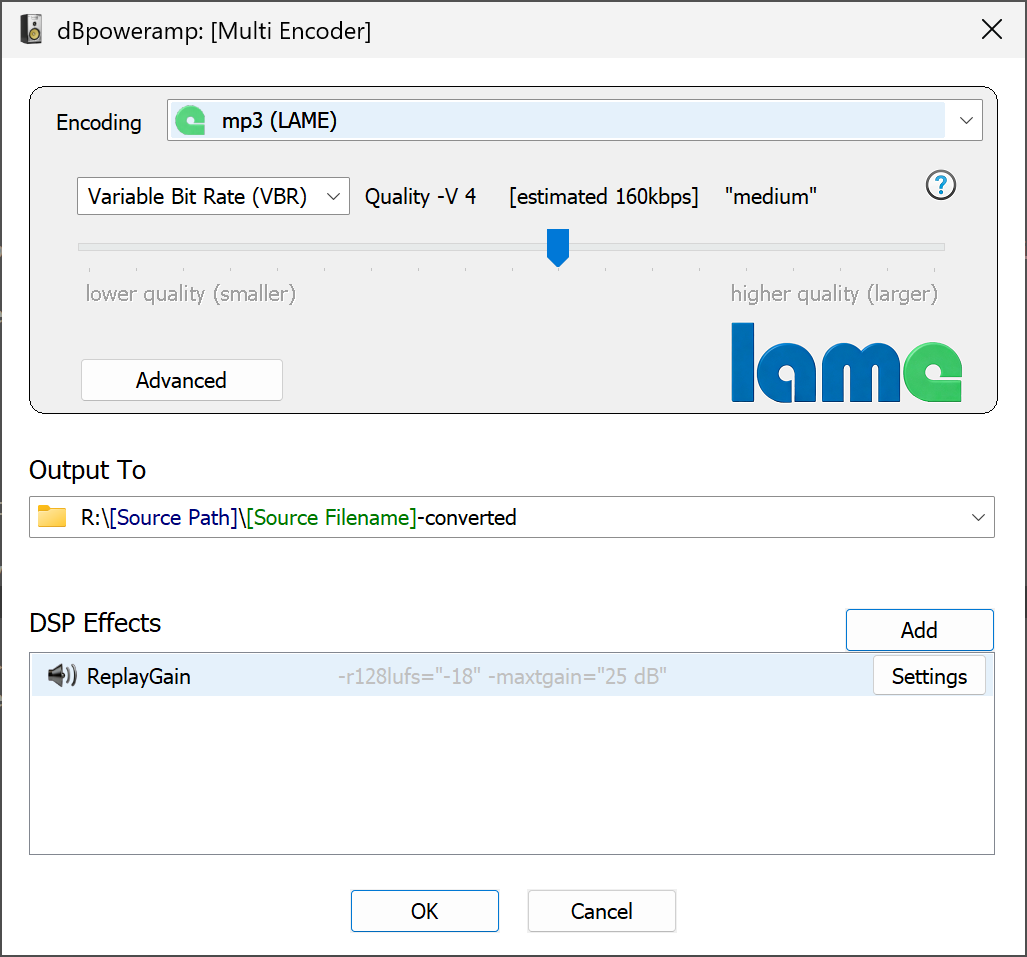Click the yellow folder icon under Output To

(51, 517)
